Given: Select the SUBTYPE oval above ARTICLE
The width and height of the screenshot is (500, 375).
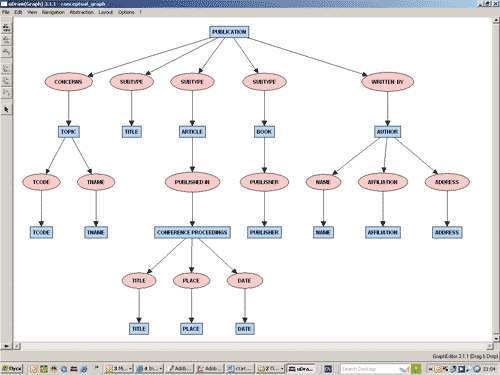Looking at the screenshot, I should pos(192,82).
